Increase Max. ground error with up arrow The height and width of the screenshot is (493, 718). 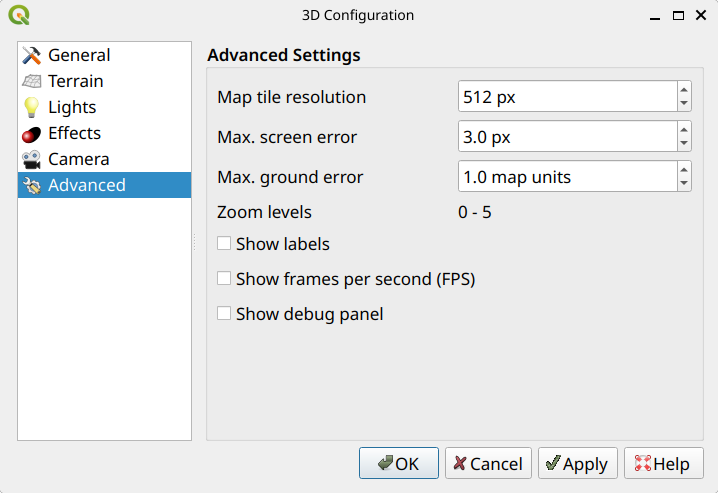pos(684,169)
